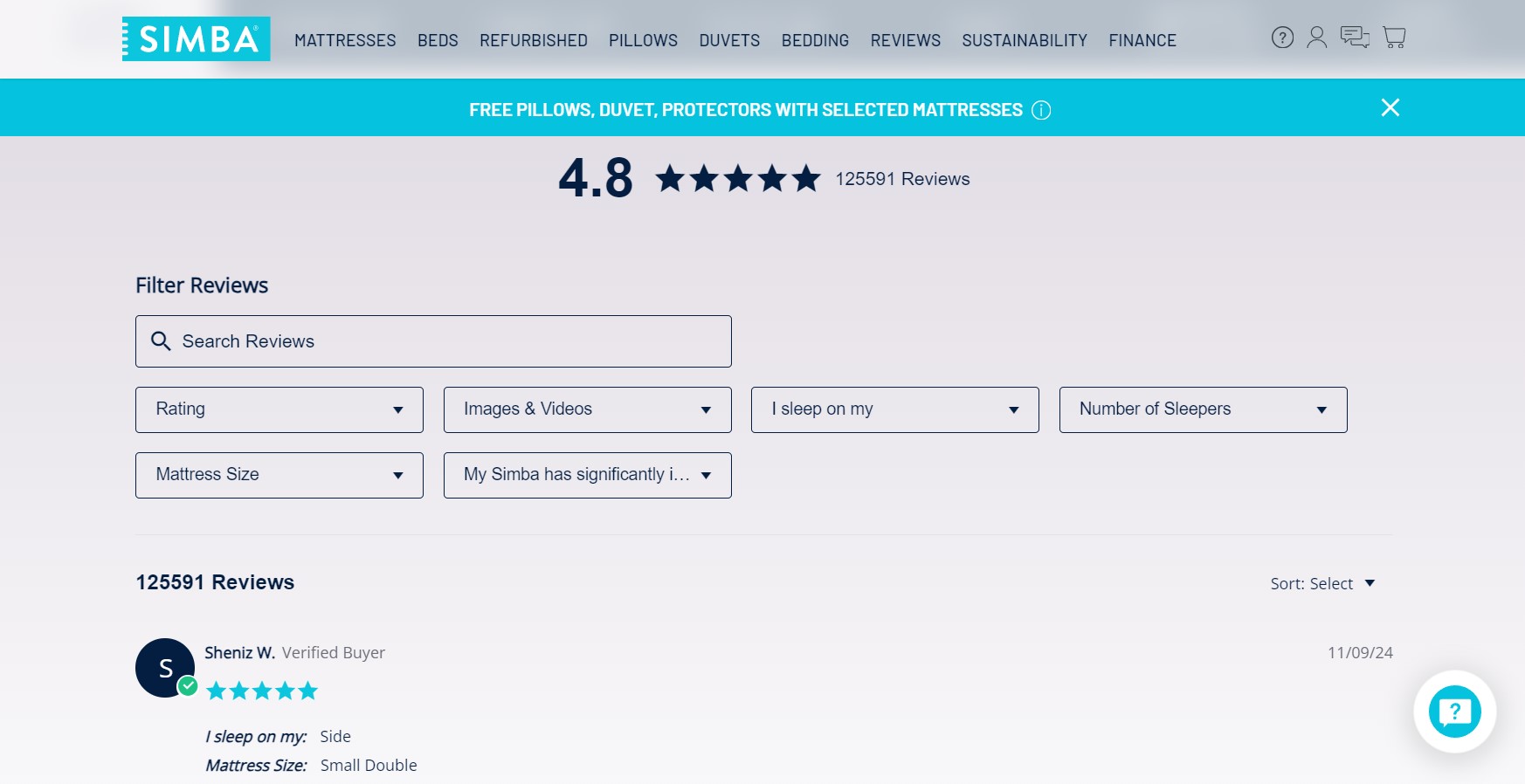Open the Sustainability page

click(1025, 40)
